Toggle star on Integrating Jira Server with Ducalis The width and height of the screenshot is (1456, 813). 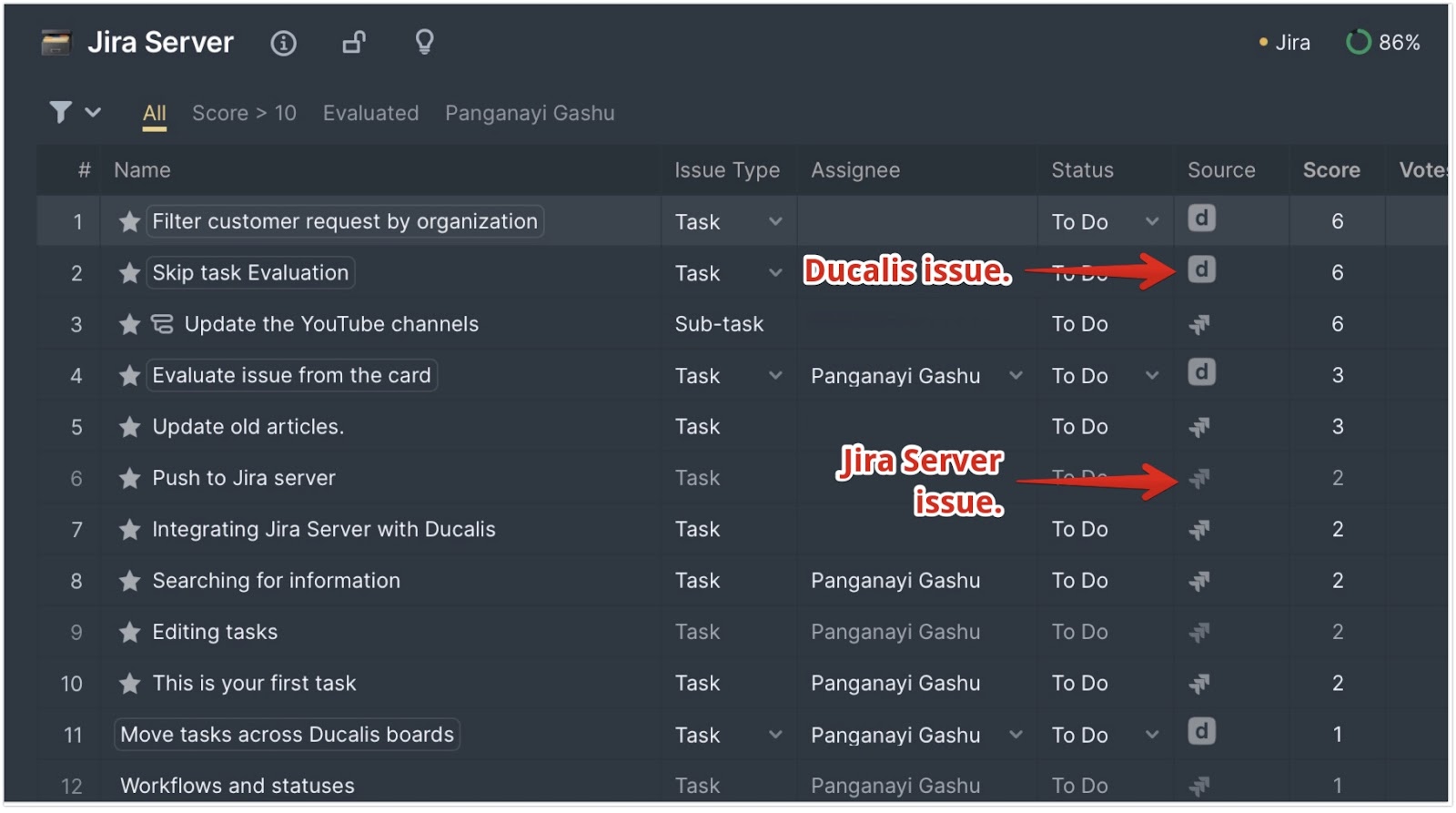point(130,529)
